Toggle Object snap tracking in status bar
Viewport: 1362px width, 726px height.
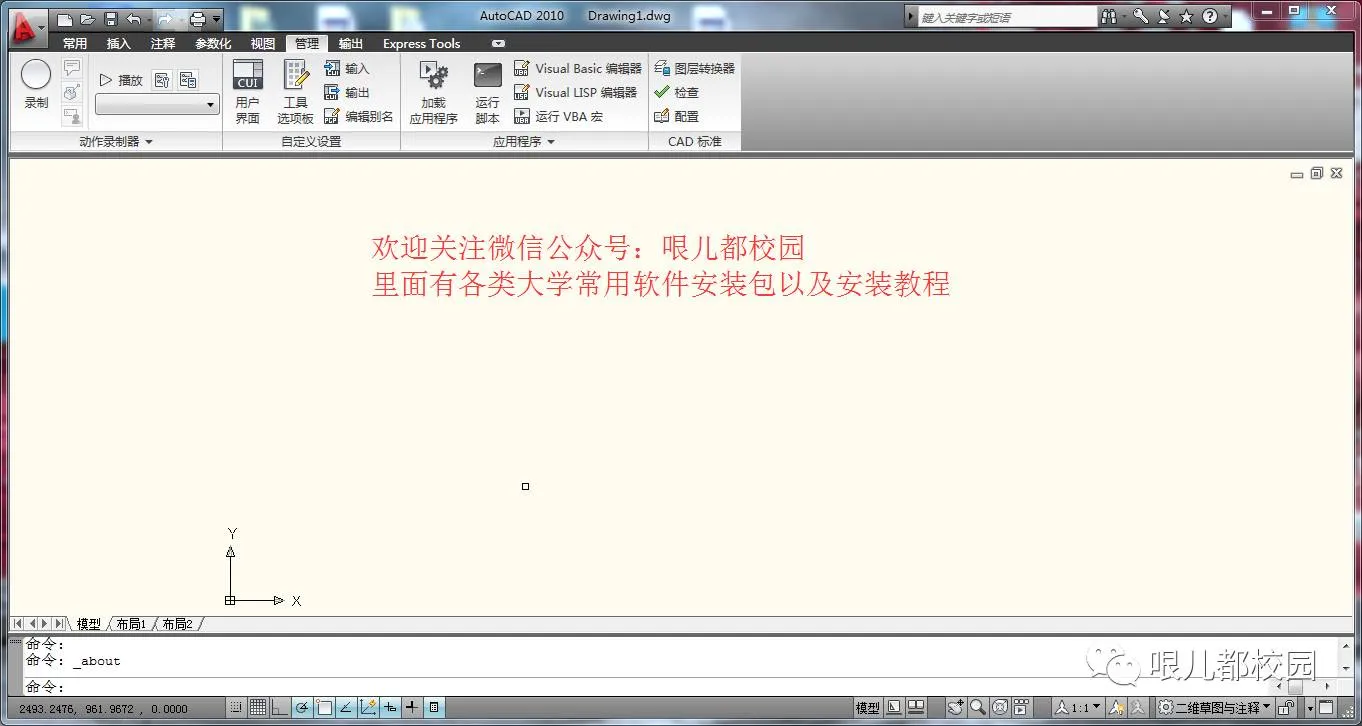(346, 708)
